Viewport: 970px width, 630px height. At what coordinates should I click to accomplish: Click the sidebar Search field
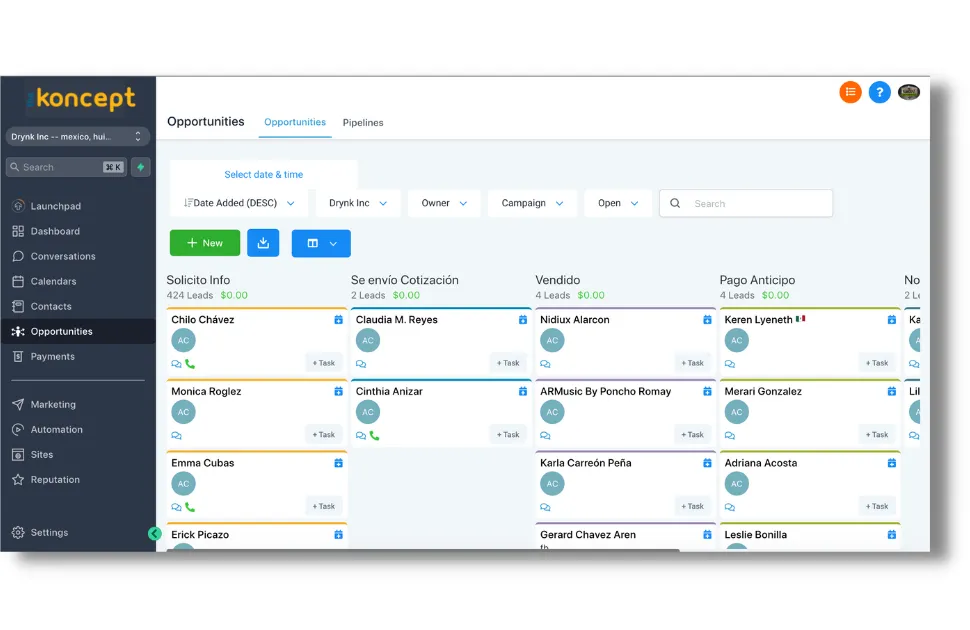tap(66, 167)
